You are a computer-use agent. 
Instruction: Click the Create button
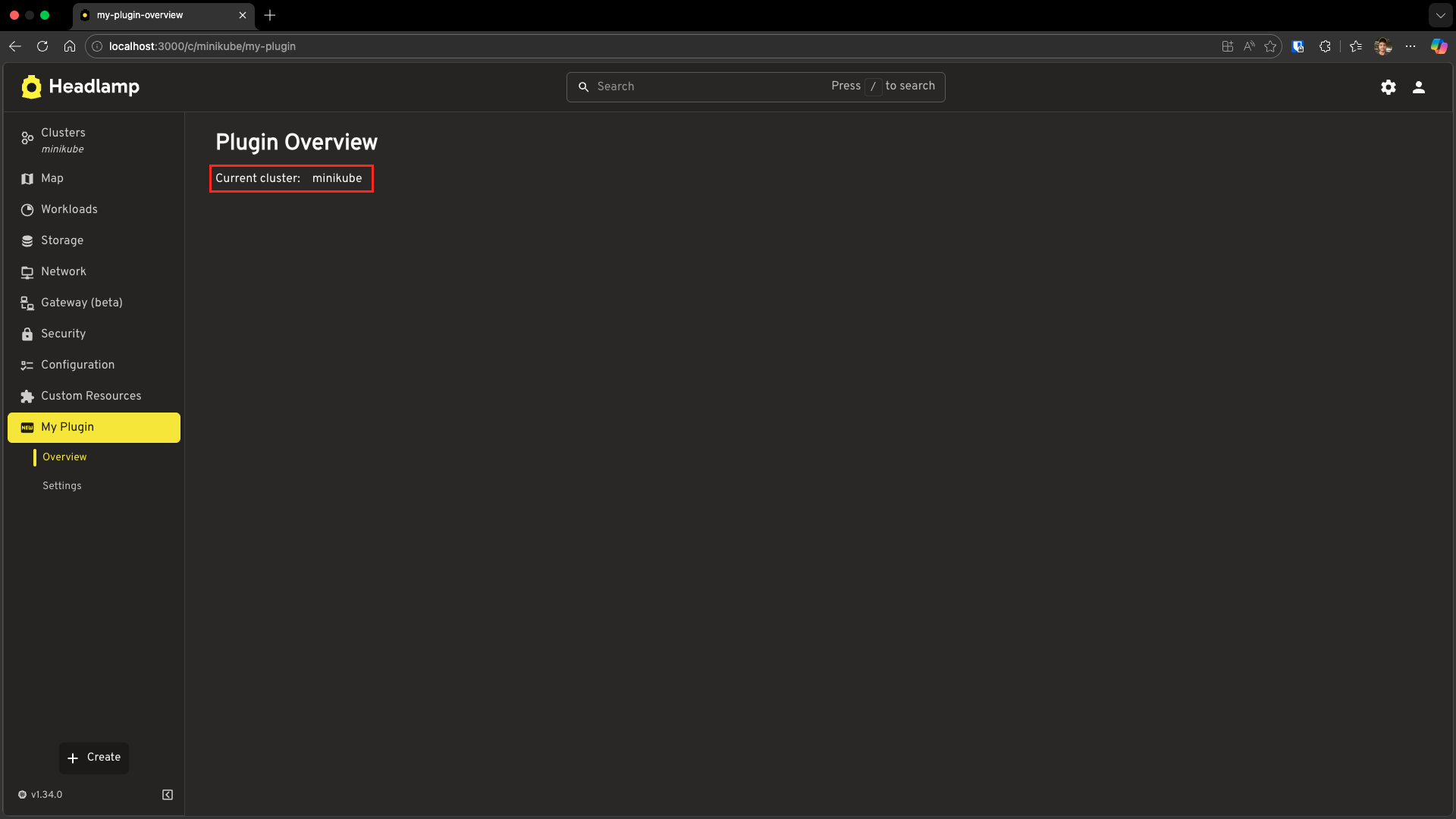pos(94,758)
